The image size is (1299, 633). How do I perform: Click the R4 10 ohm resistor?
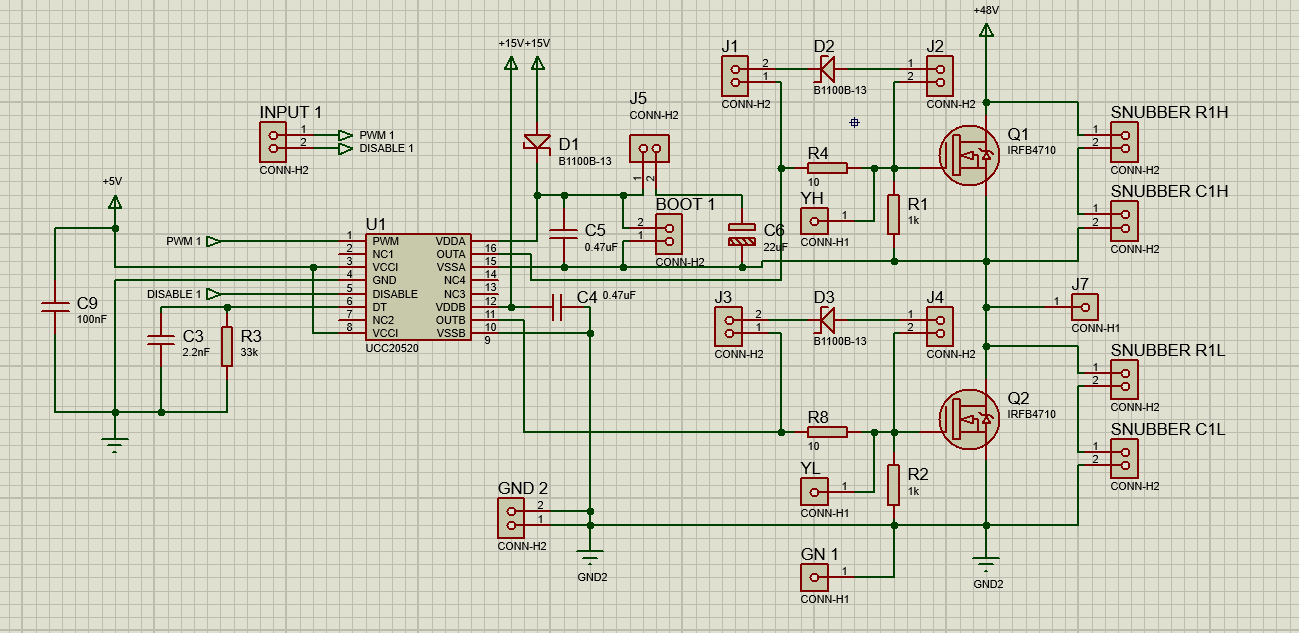pyautogui.click(x=827, y=168)
